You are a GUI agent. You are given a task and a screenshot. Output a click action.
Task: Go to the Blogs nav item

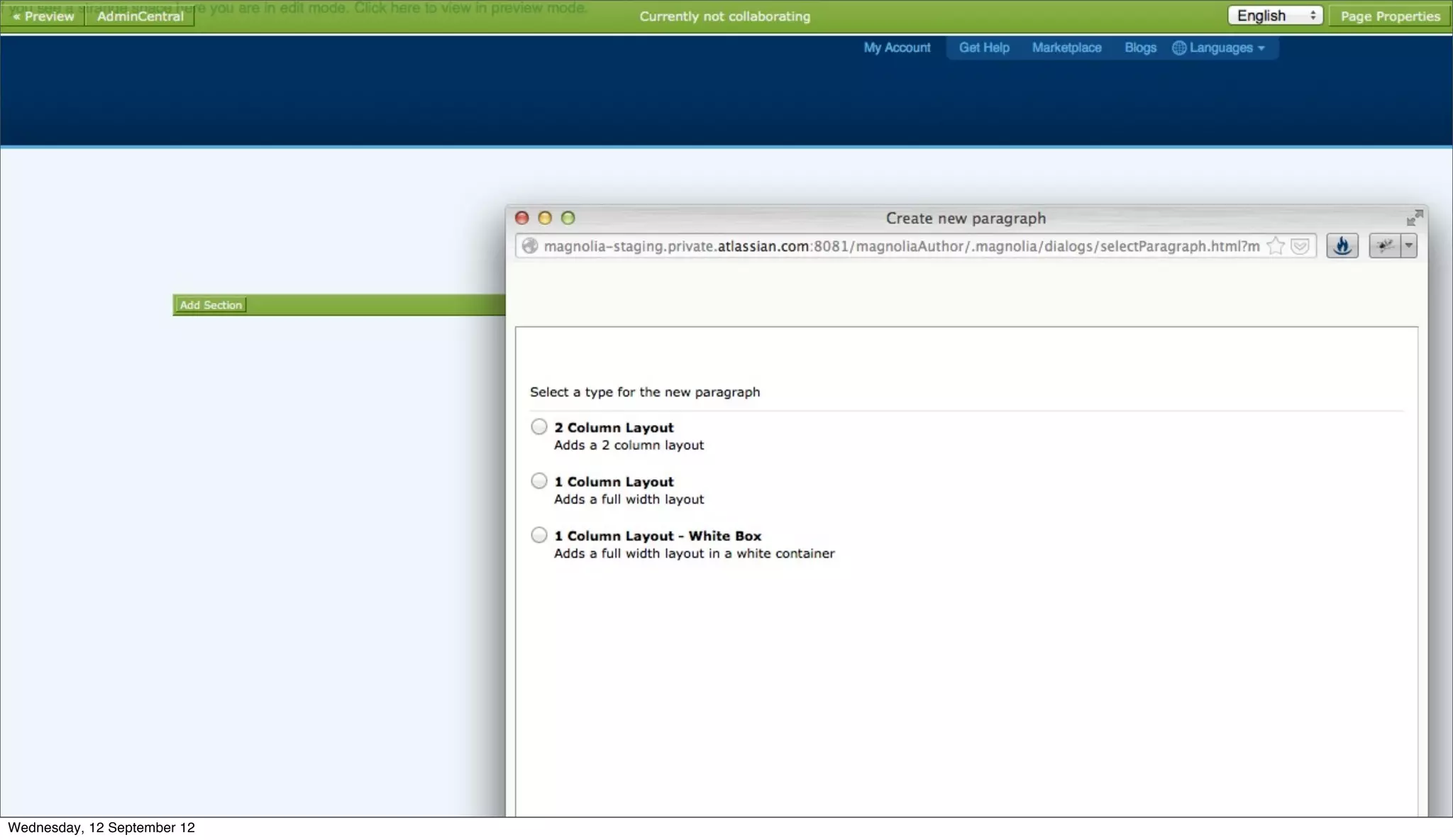click(1140, 48)
